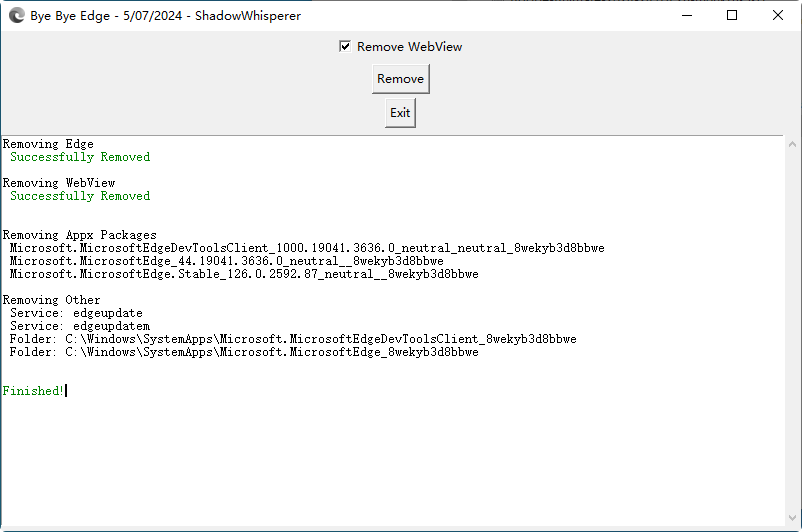Click the "Removing WebView" log line

pos(58,183)
